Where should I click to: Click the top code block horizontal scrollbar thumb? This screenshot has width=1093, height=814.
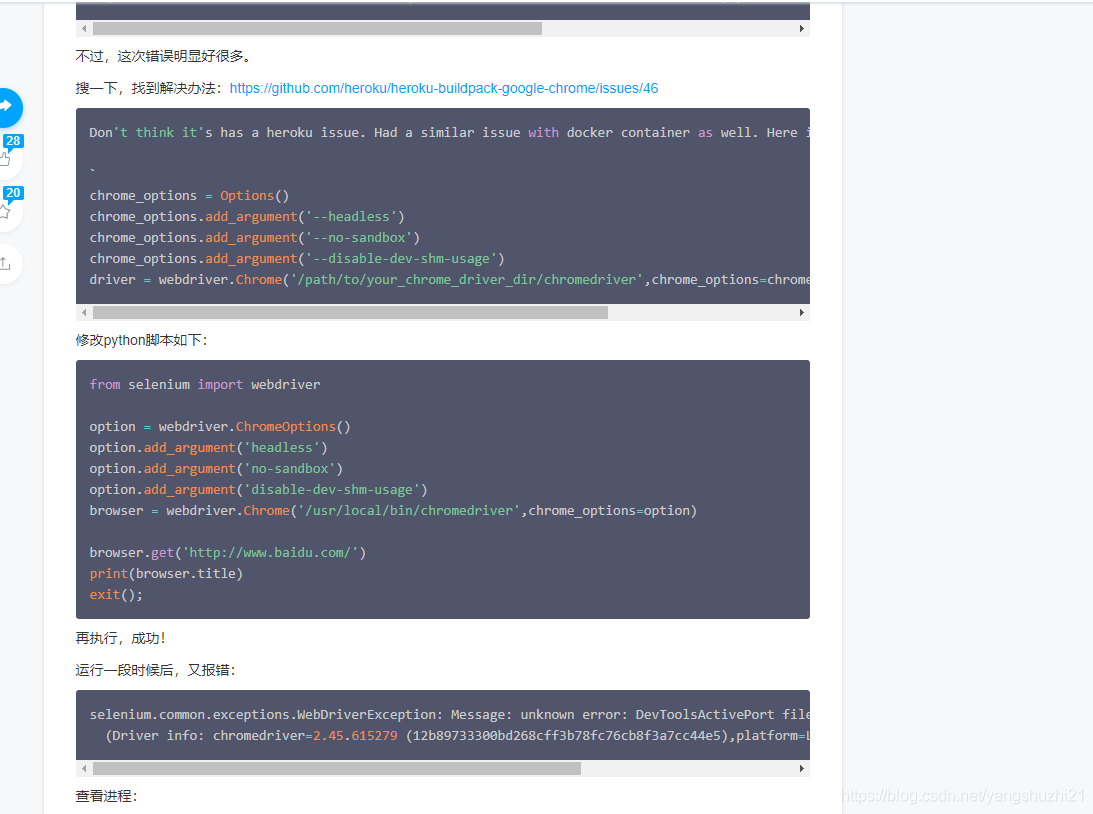pyautogui.click(x=317, y=29)
